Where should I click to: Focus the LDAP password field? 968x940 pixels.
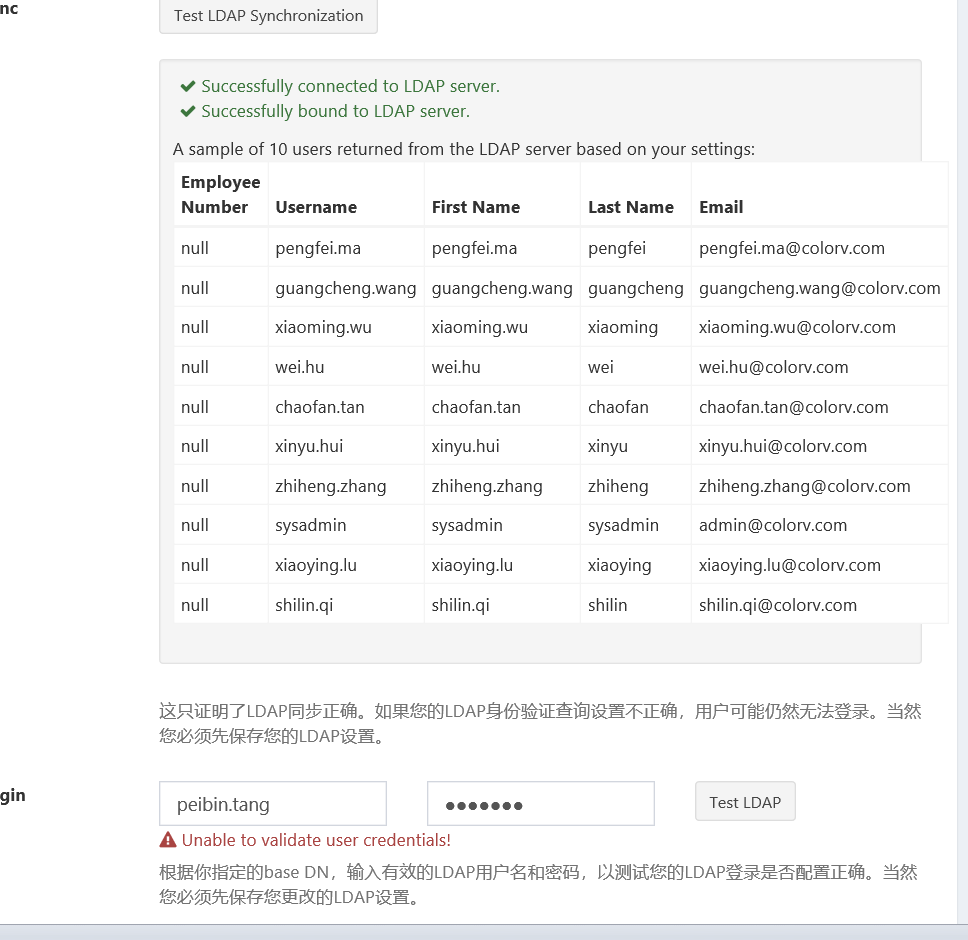pyautogui.click(x=541, y=804)
